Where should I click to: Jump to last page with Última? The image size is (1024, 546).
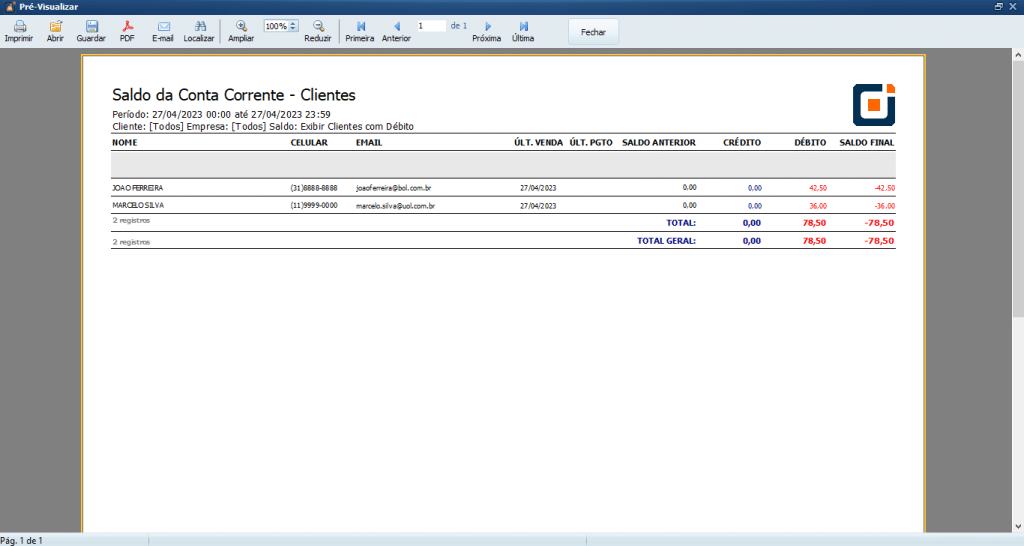pos(523,26)
